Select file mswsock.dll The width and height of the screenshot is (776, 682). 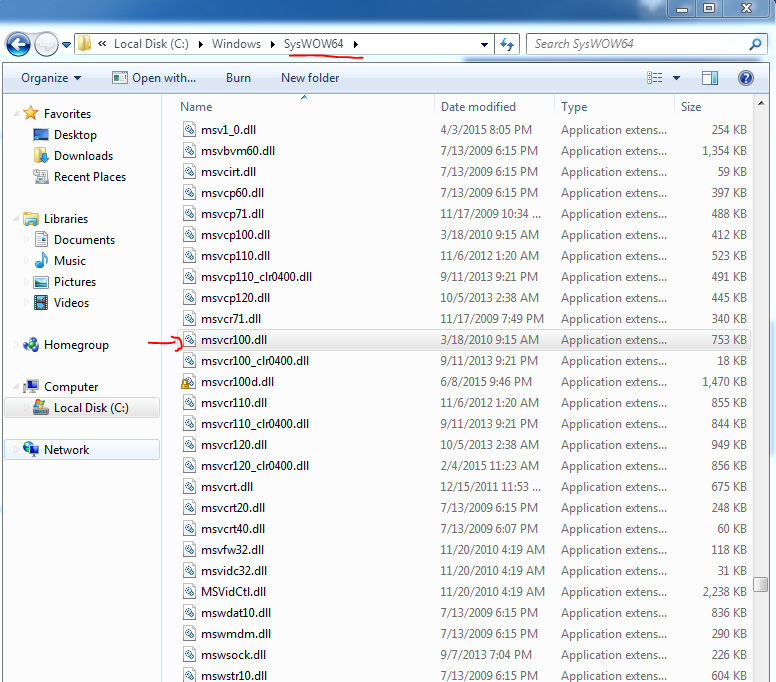[x=233, y=655]
